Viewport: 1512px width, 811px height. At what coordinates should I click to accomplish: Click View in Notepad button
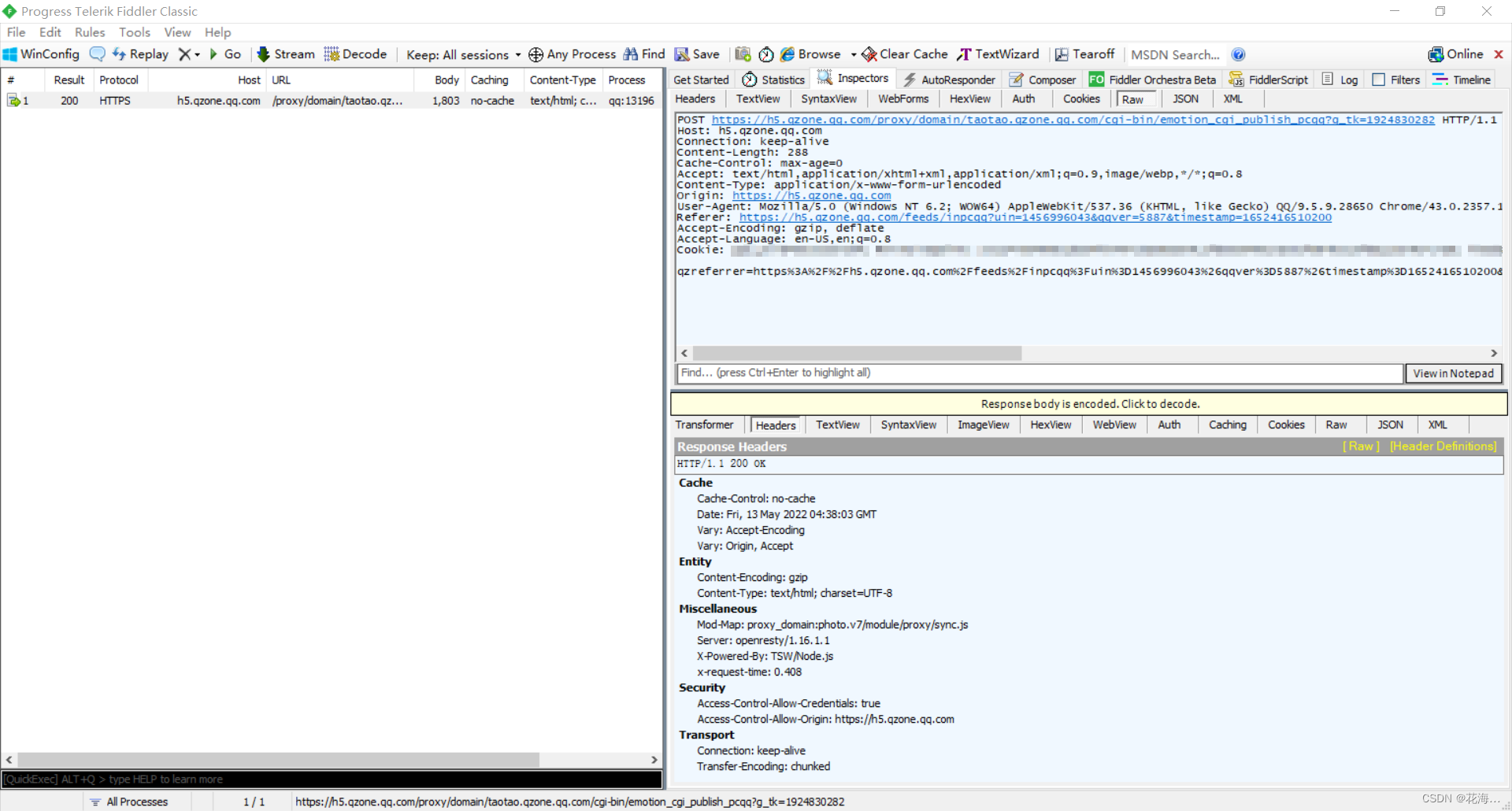coord(1453,373)
